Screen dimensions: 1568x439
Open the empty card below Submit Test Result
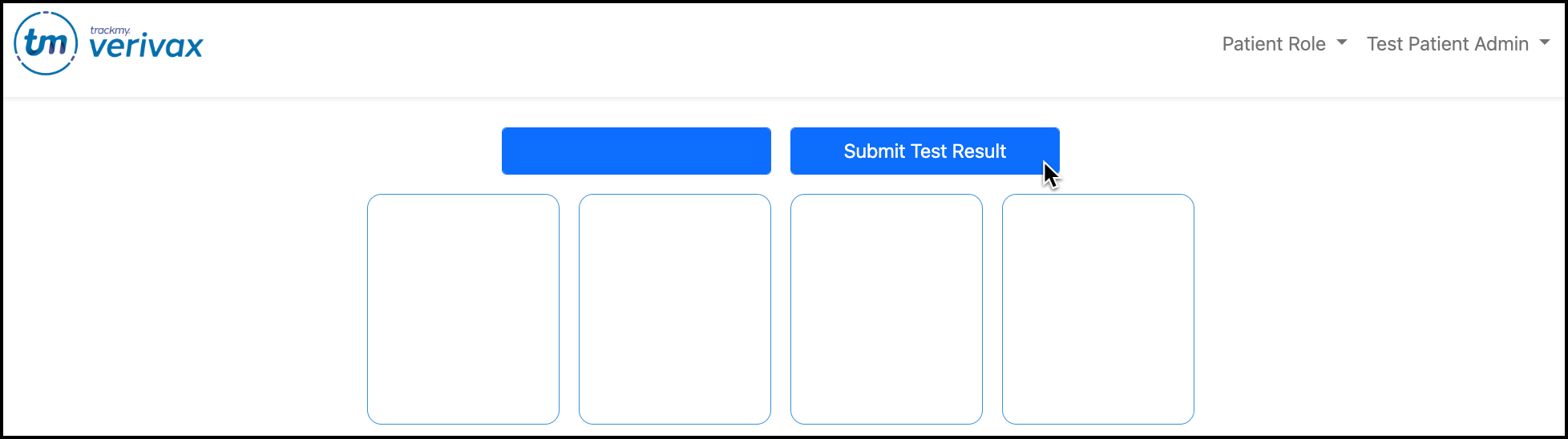pos(887,308)
